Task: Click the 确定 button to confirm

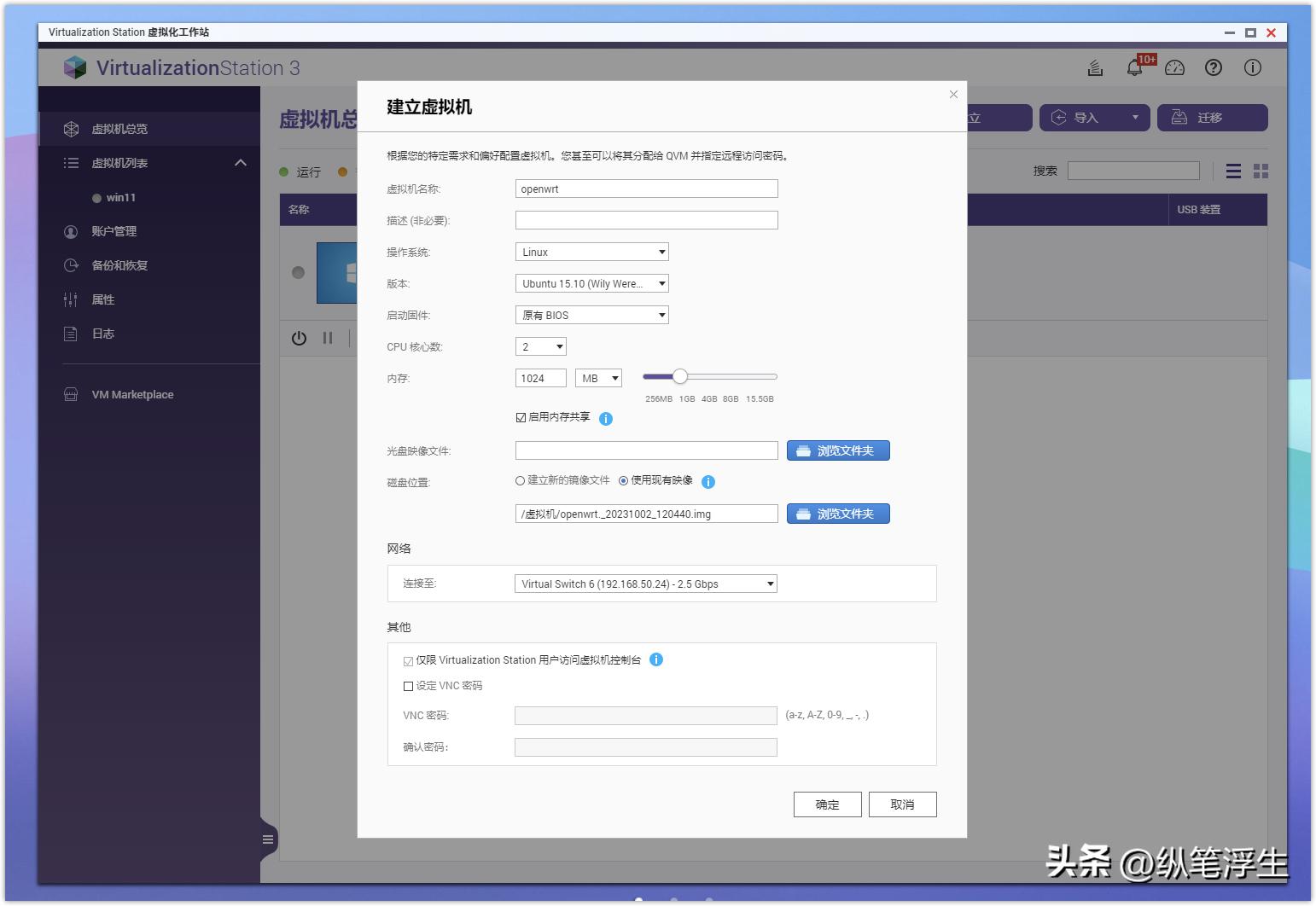Action: 826,804
